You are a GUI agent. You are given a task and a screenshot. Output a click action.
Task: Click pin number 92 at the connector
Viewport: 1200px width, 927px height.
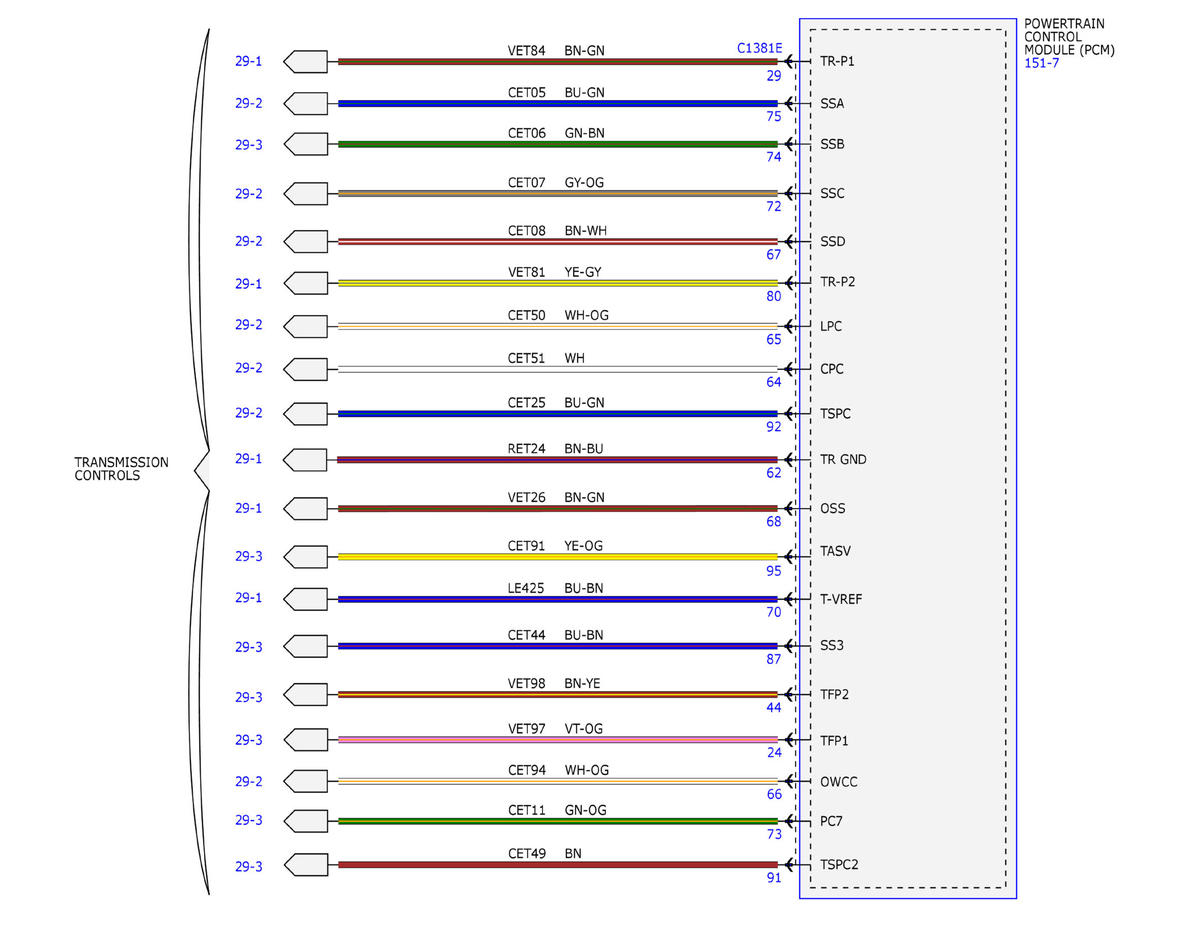click(774, 426)
